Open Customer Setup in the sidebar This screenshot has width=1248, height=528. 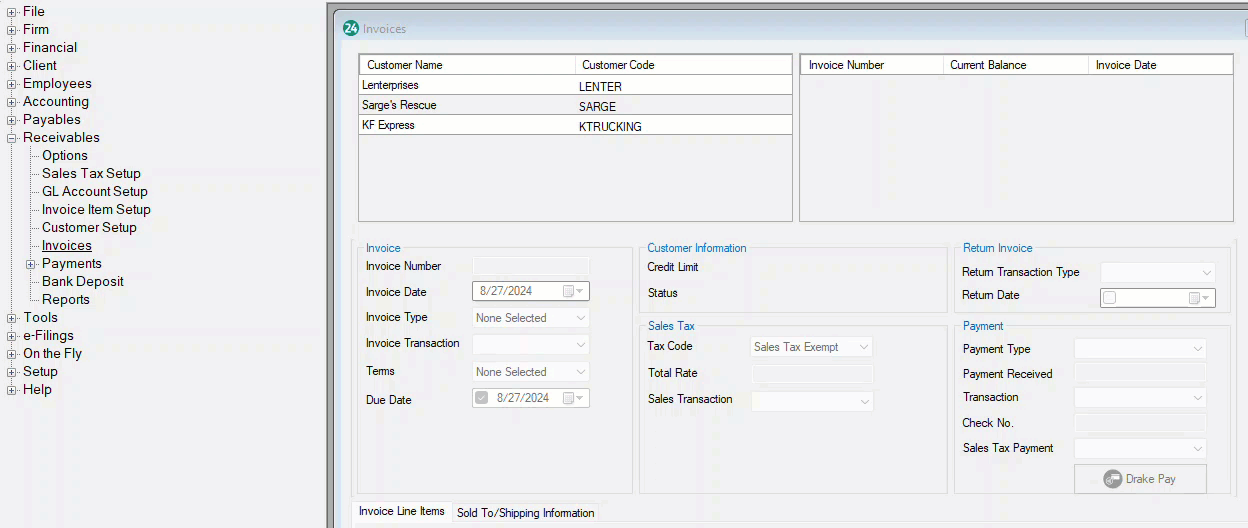89,228
